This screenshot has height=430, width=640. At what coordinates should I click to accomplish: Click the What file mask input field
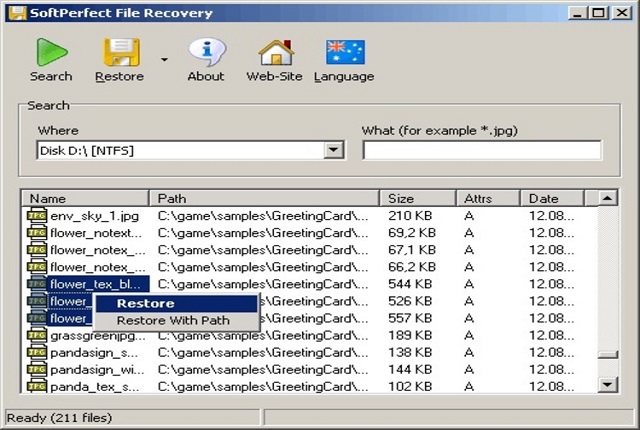click(481, 150)
